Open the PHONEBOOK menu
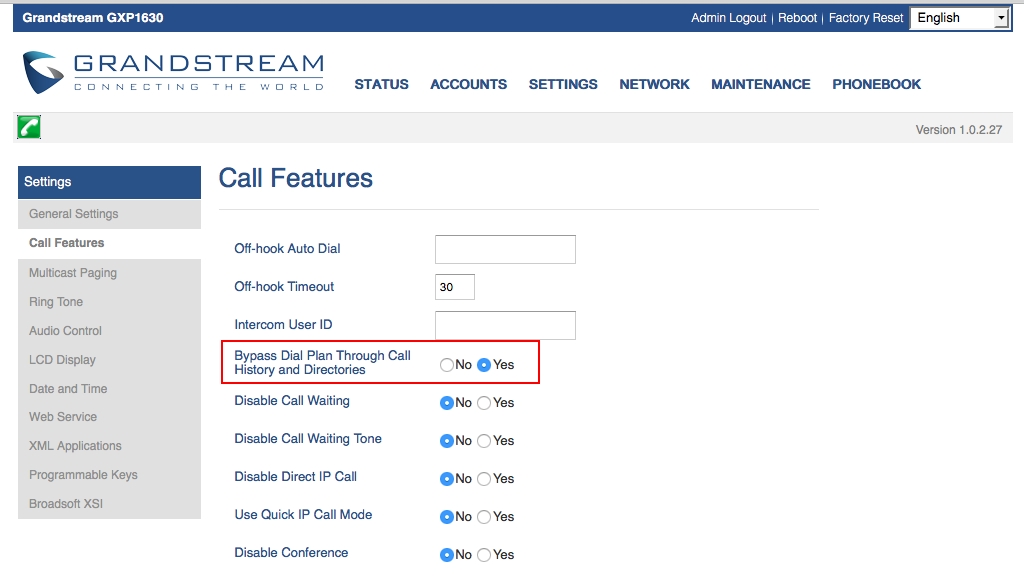This screenshot has width=1024, height=579. tap(876, 85)
